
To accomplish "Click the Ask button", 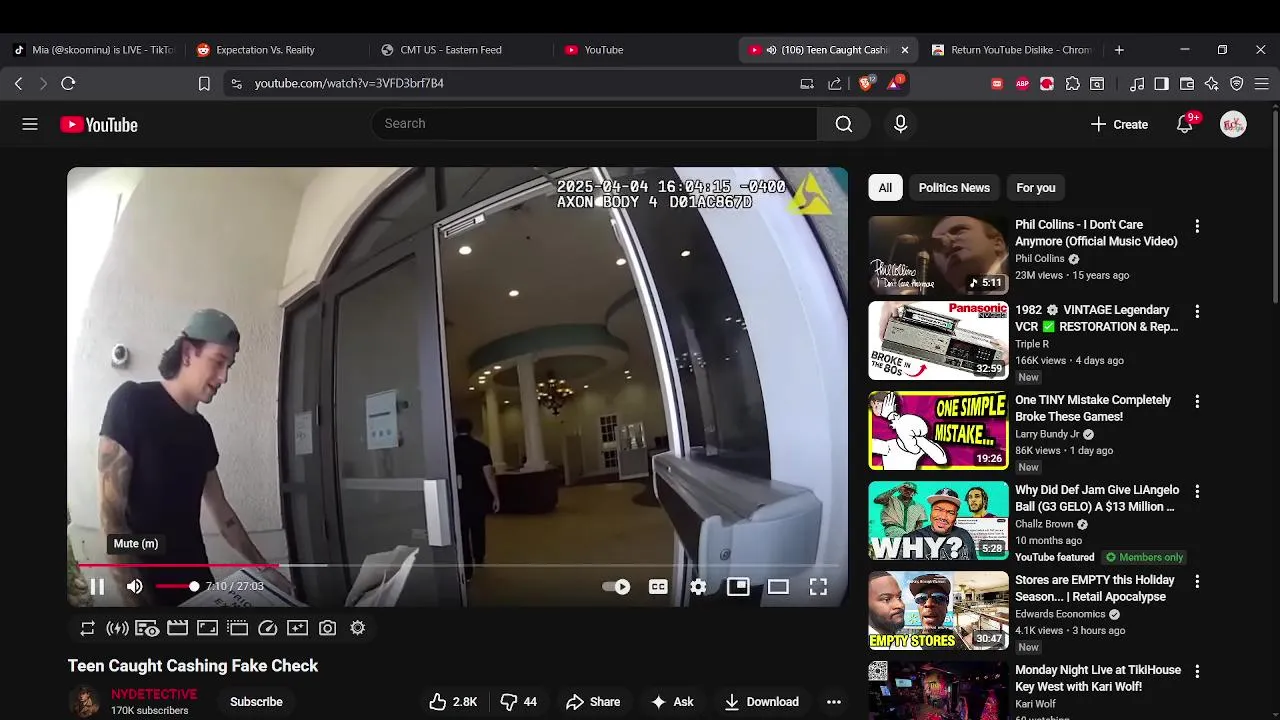I will (672, 702).
